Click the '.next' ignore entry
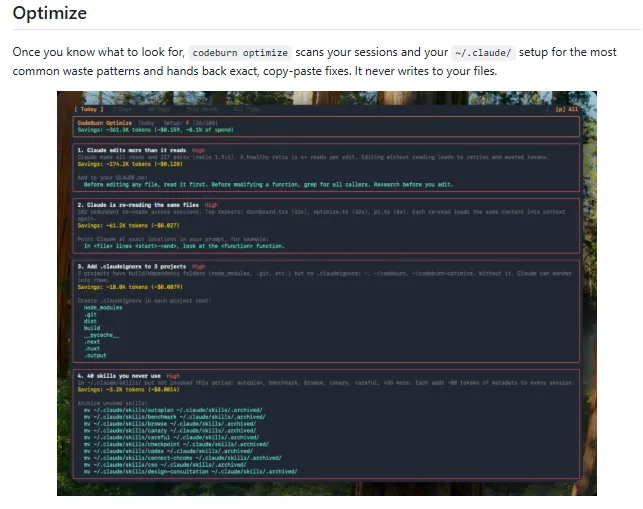Viewport: 643px width, 509px height. click(92, 342)
